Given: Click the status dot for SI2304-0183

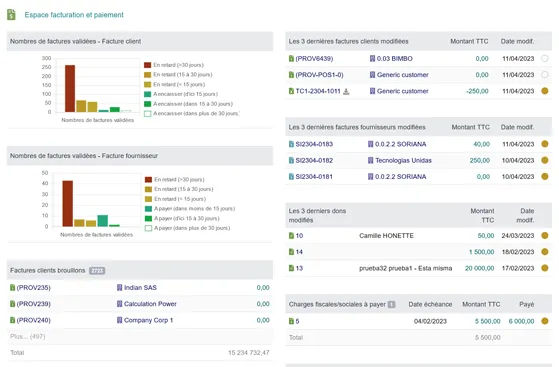Looking at the screenshot, I should (545, 144).
